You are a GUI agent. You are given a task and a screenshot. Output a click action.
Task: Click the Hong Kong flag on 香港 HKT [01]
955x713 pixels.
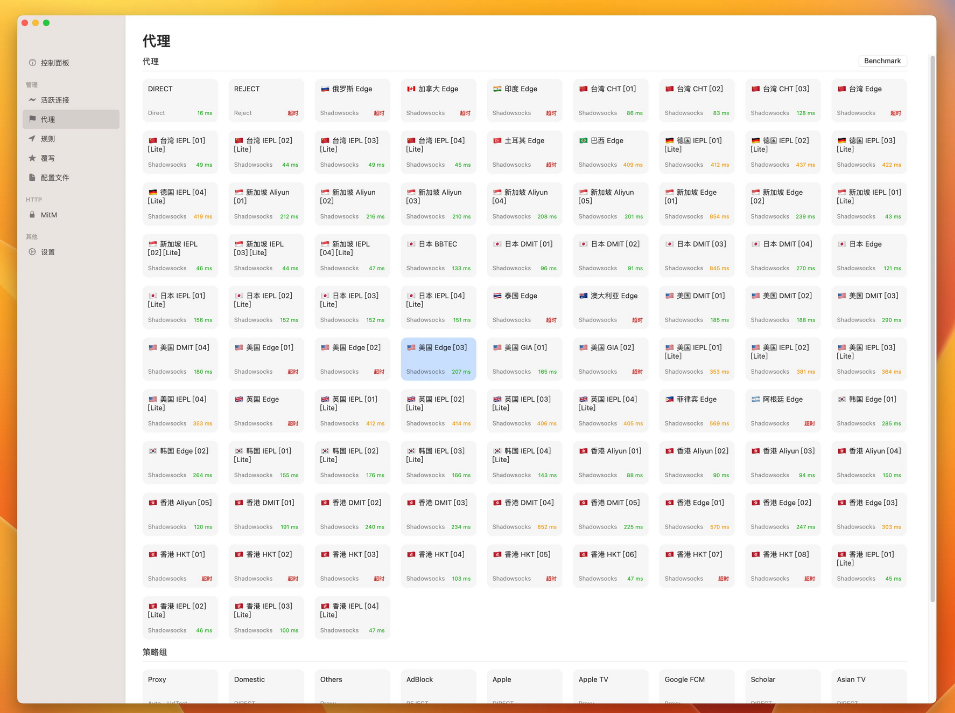coord(153,555)
